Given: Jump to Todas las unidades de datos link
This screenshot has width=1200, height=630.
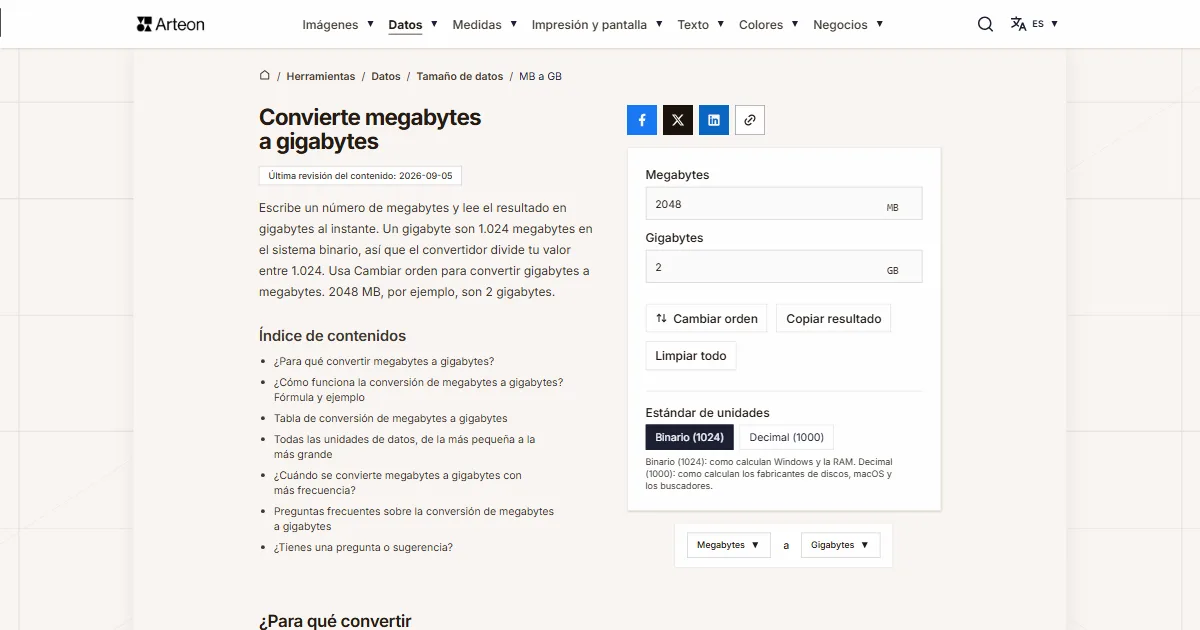Looking at the screenshot, I should [x=405, y=446].
